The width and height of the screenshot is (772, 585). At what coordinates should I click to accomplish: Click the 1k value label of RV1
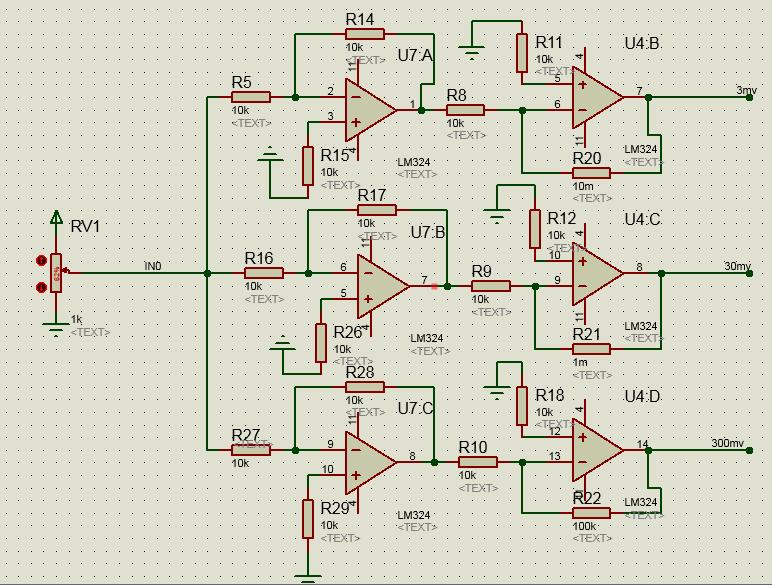coord(76,319)
